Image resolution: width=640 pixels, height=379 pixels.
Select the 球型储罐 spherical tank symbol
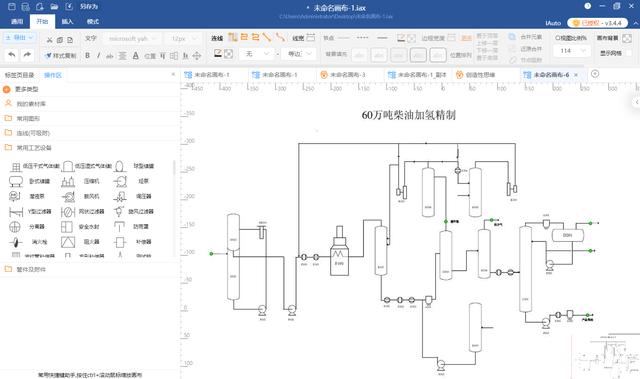pyautogui.click(x=120, y=166)
